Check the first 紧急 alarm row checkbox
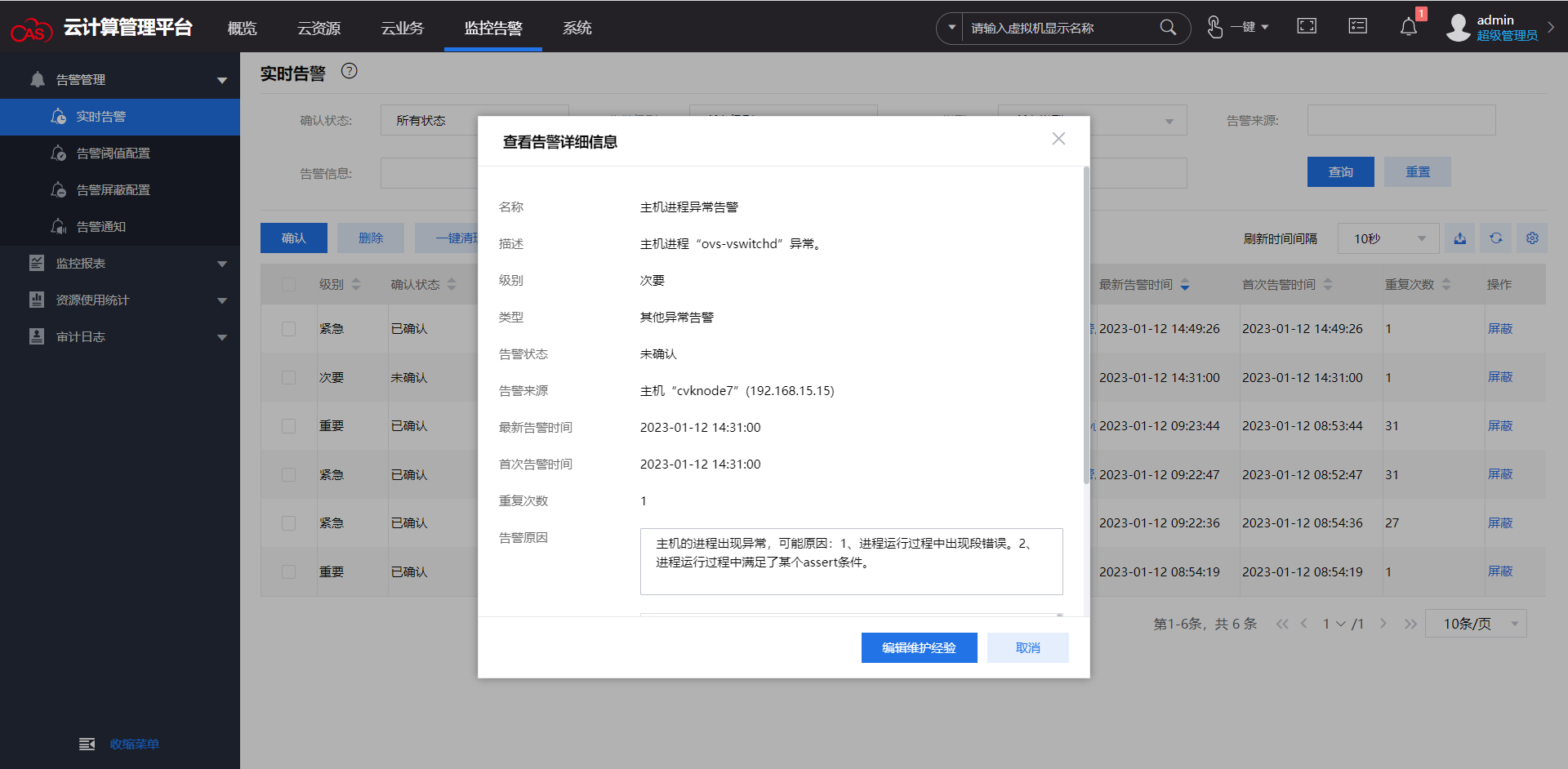Screen dimensions: 1568x769 [x=289, y=328]
